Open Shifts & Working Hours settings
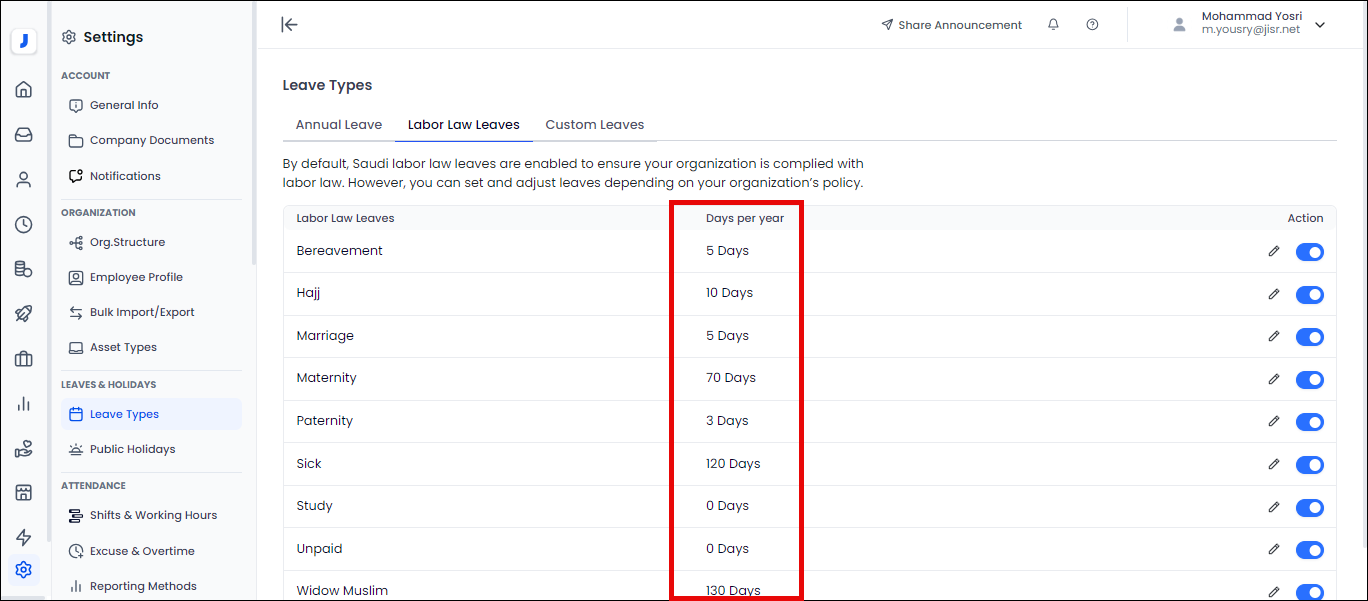 click(x=153, y=515)
